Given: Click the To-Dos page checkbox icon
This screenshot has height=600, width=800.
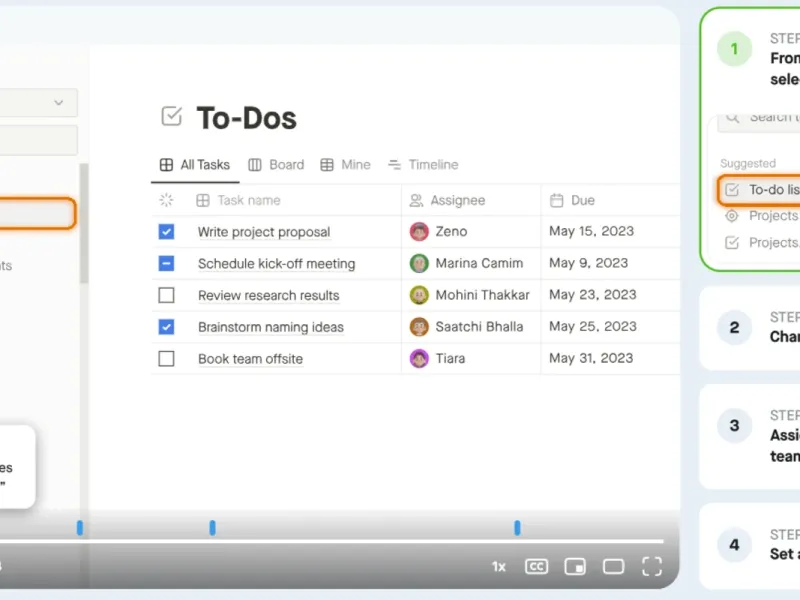Looking at the screenshot, I should 171,116.
